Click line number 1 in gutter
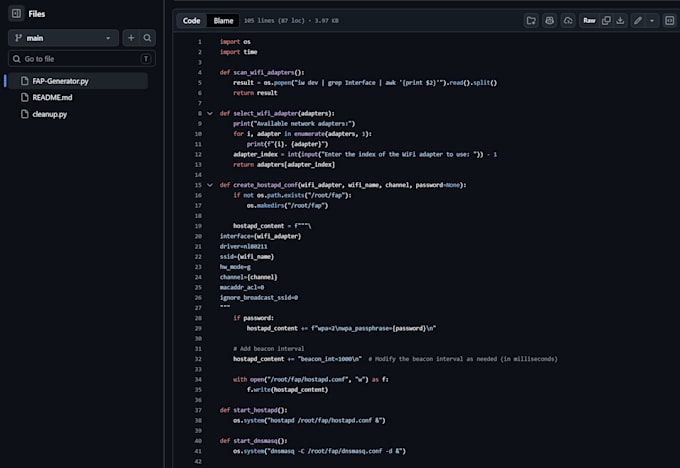This screenshot has width=680, height=468. (x=199, y=42)
